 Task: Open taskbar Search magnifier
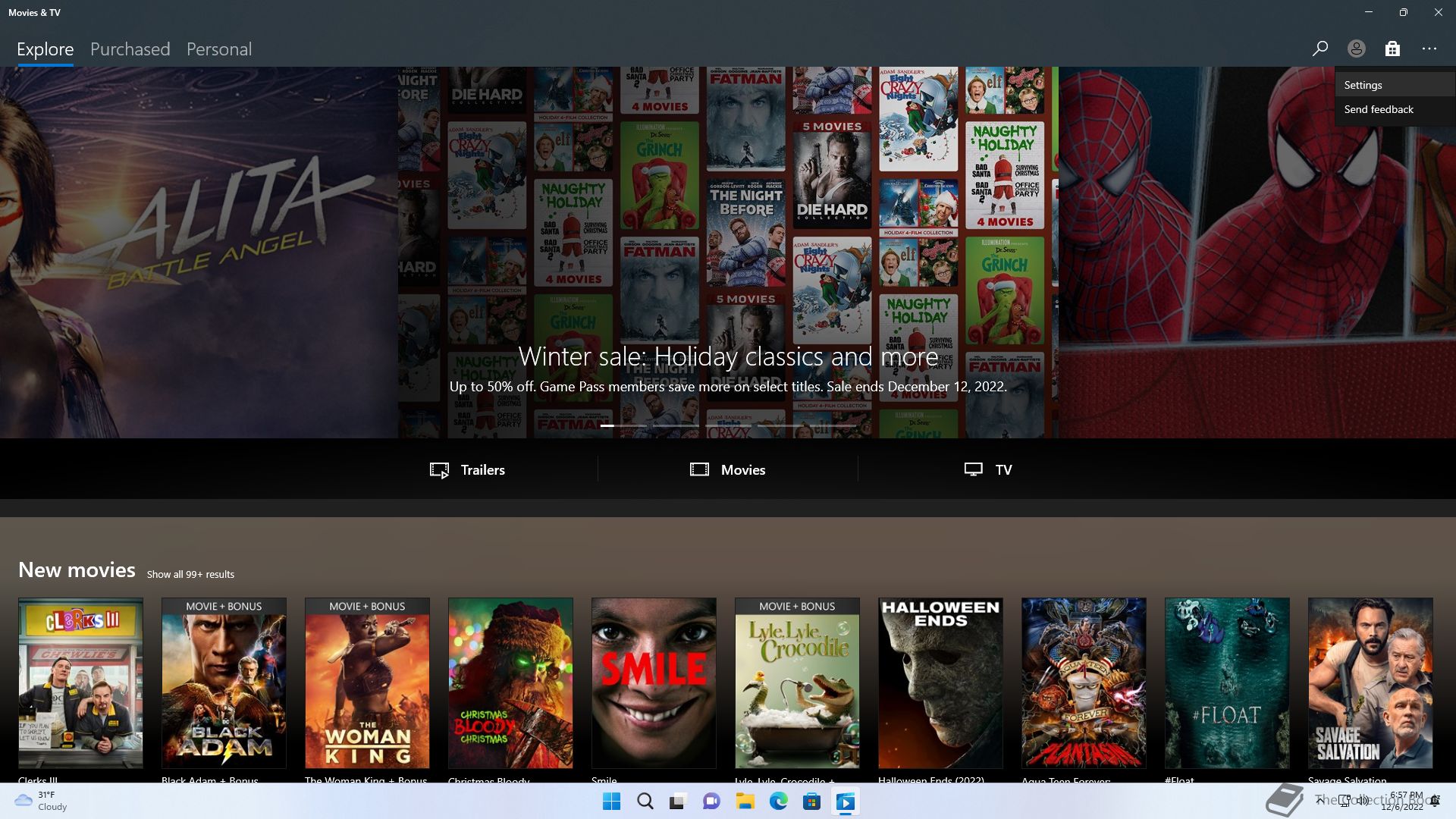point(645,802)
